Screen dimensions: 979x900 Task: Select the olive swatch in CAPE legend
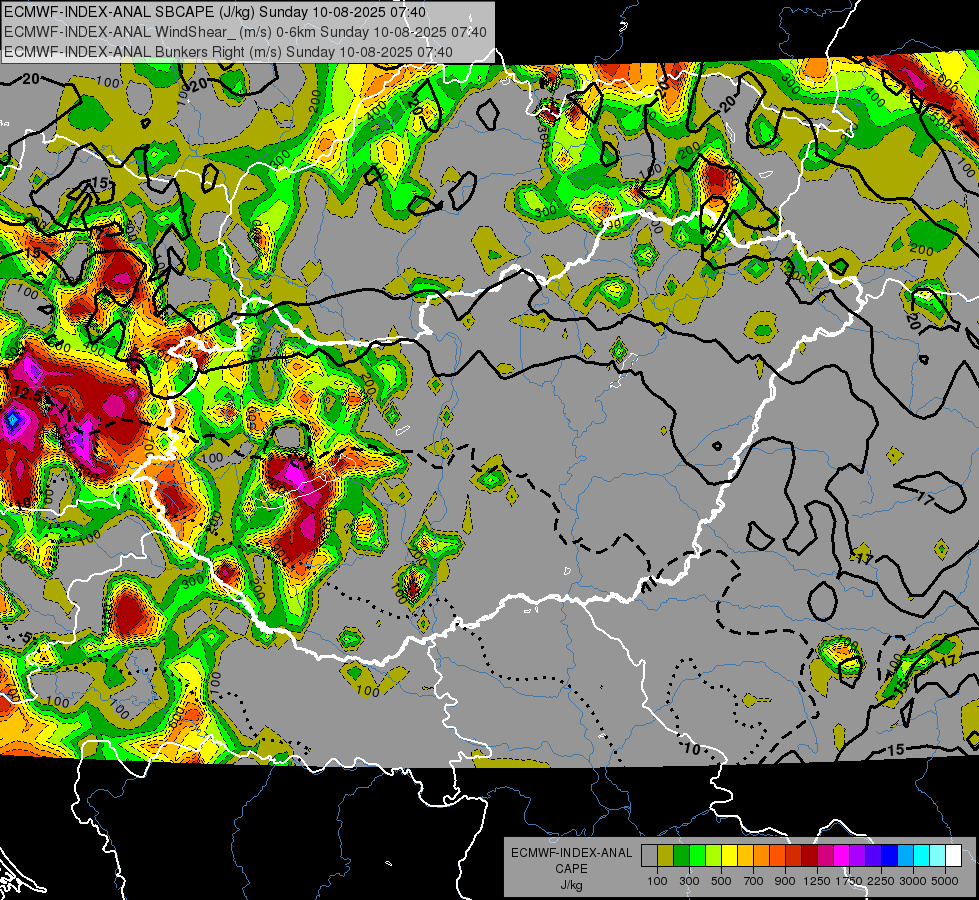(666, 856)
